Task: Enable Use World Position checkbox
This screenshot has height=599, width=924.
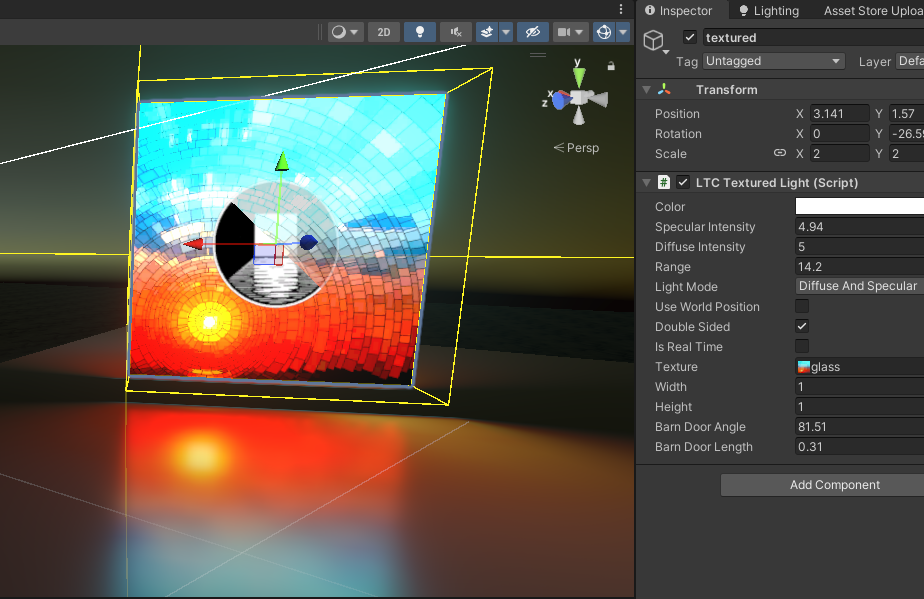Action: click(x=802, y=307)
